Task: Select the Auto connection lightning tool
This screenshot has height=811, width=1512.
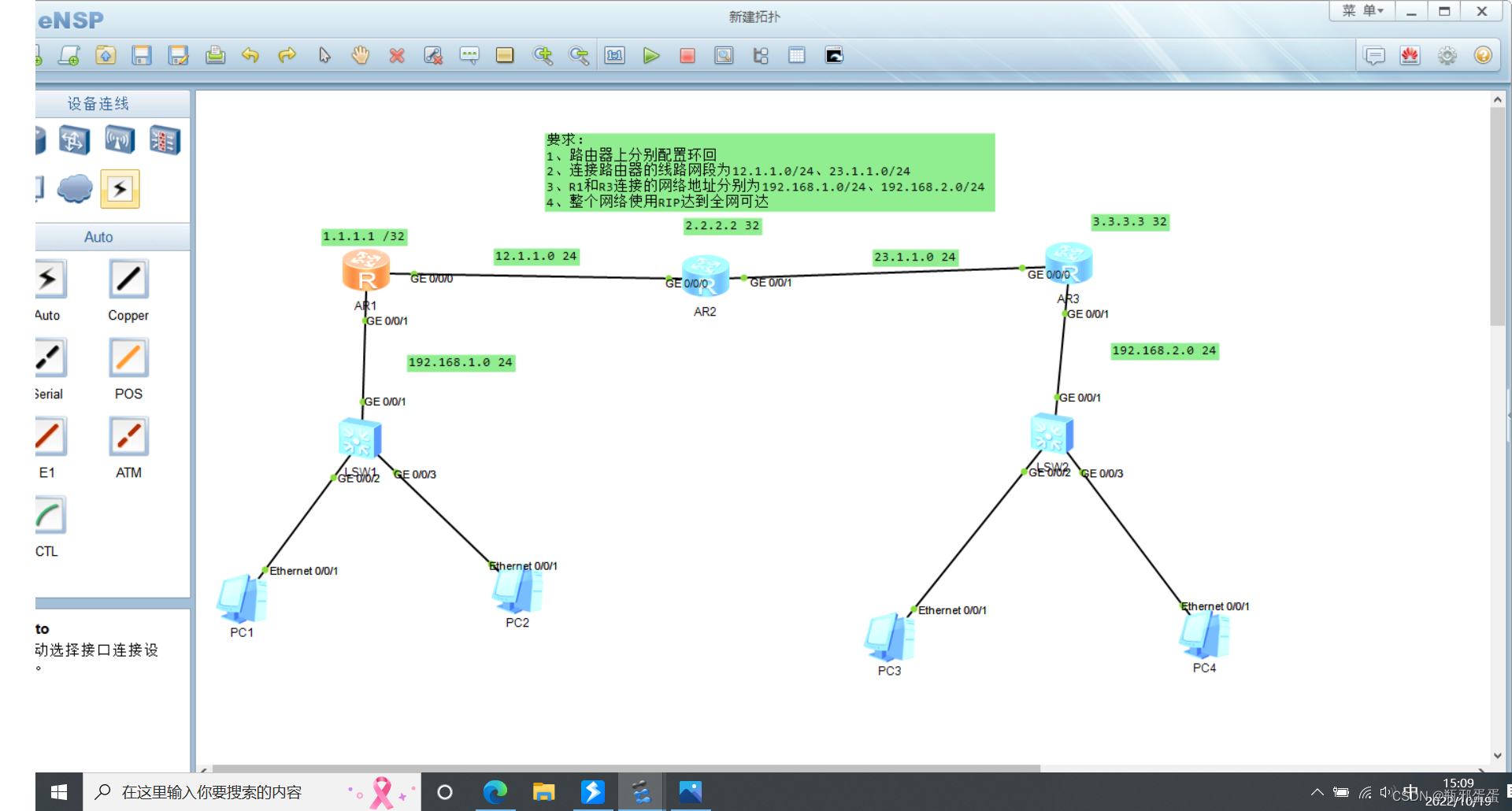Action: coord(49,280)
